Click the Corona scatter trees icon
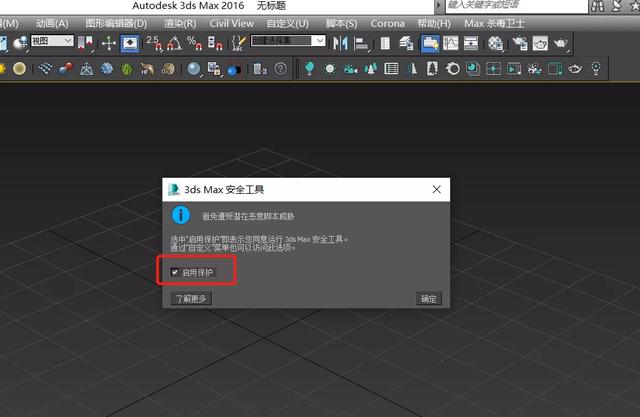 point(371,69)
